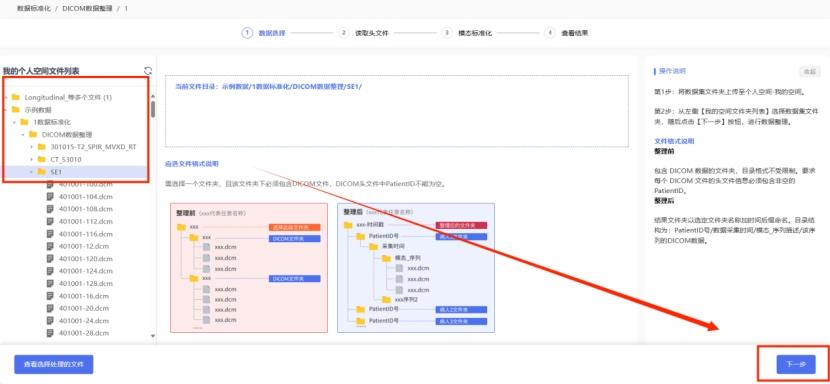Screen dimensions: 830x384
Task: Click the file tree scrollbar thumb
Action: [x=154, y=109]
